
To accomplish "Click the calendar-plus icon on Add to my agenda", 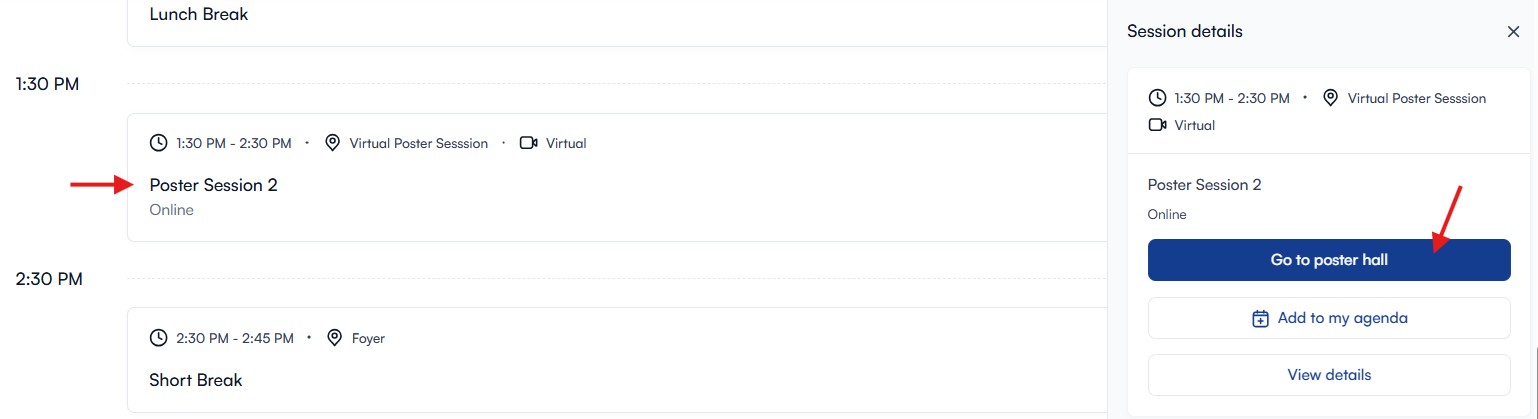I will point(1260,319).
